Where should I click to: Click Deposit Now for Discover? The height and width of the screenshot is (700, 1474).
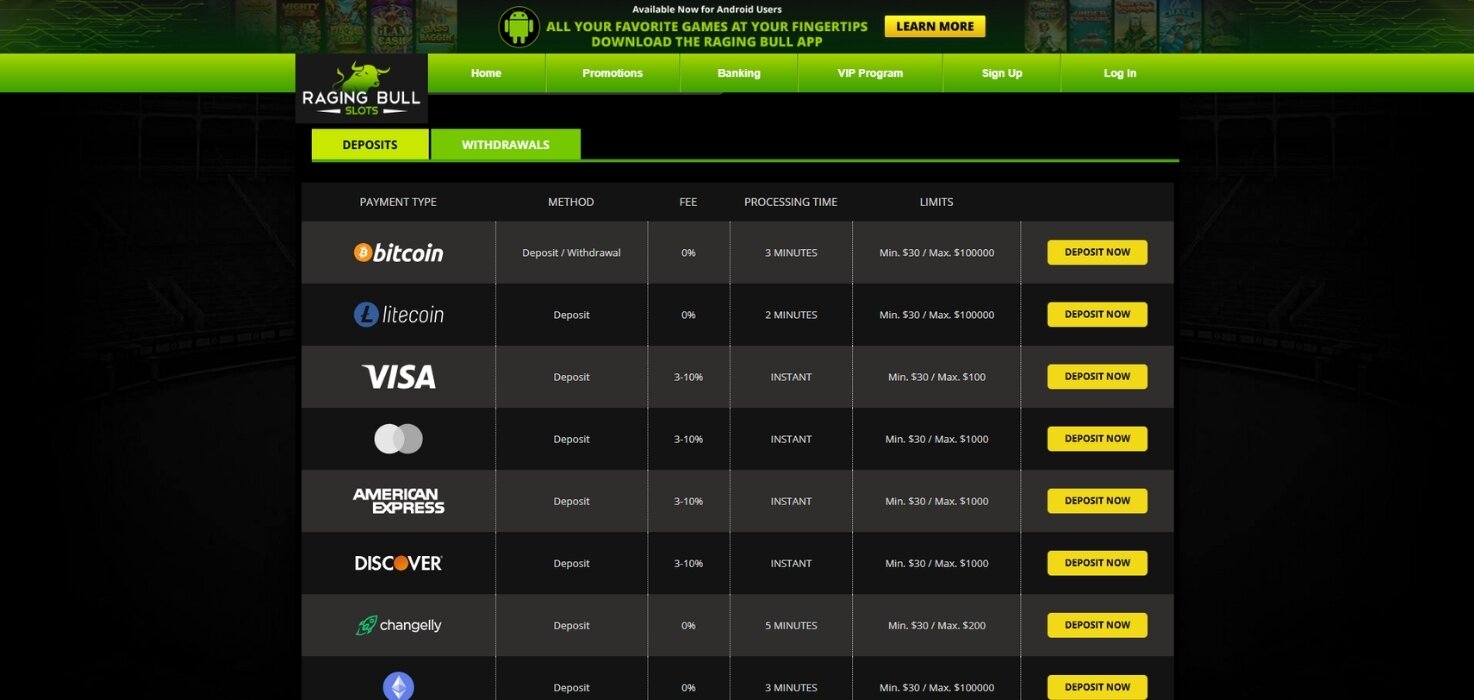pos(1097,563)
